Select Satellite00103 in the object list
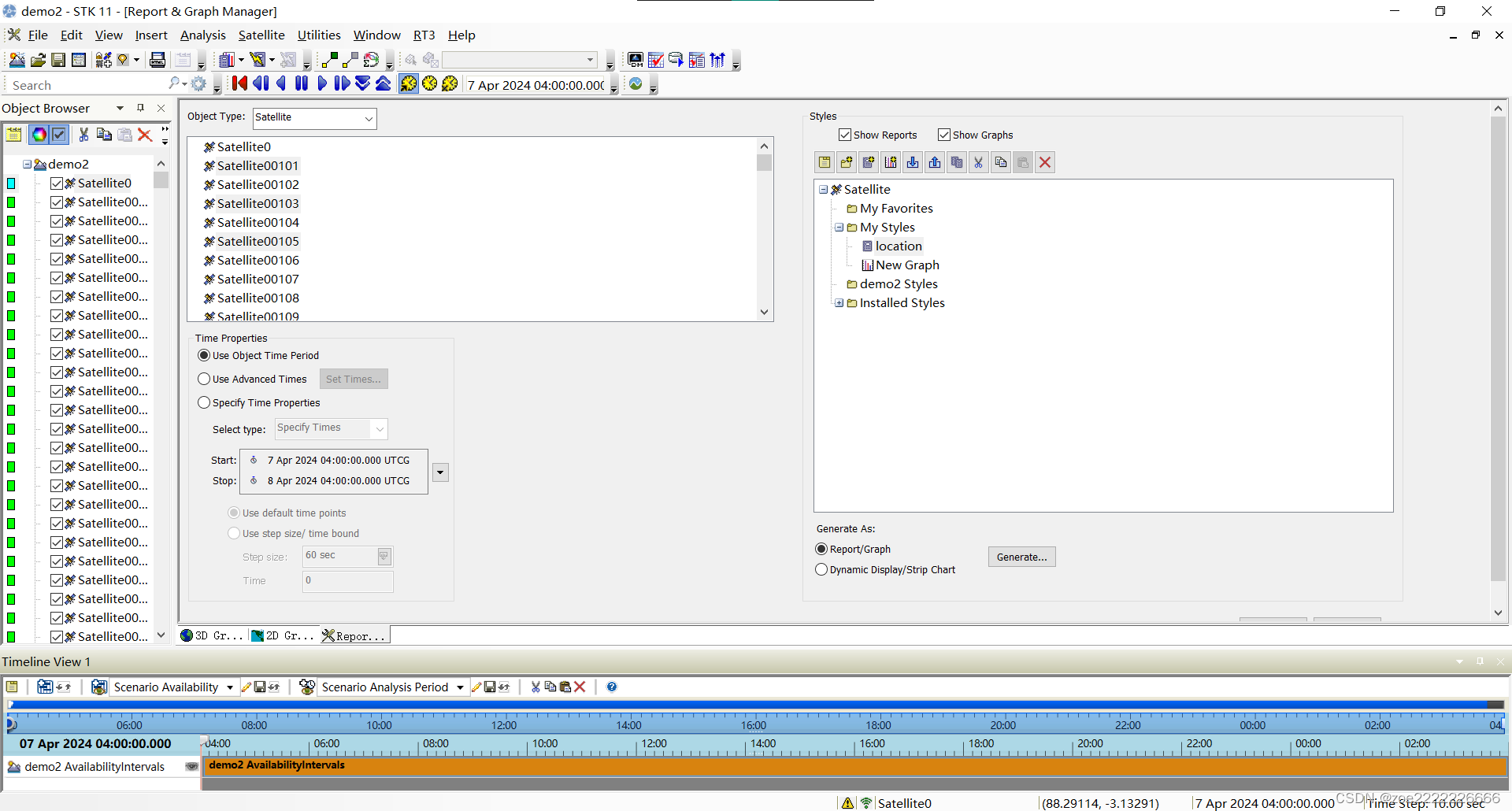 [x=258, y=203]
